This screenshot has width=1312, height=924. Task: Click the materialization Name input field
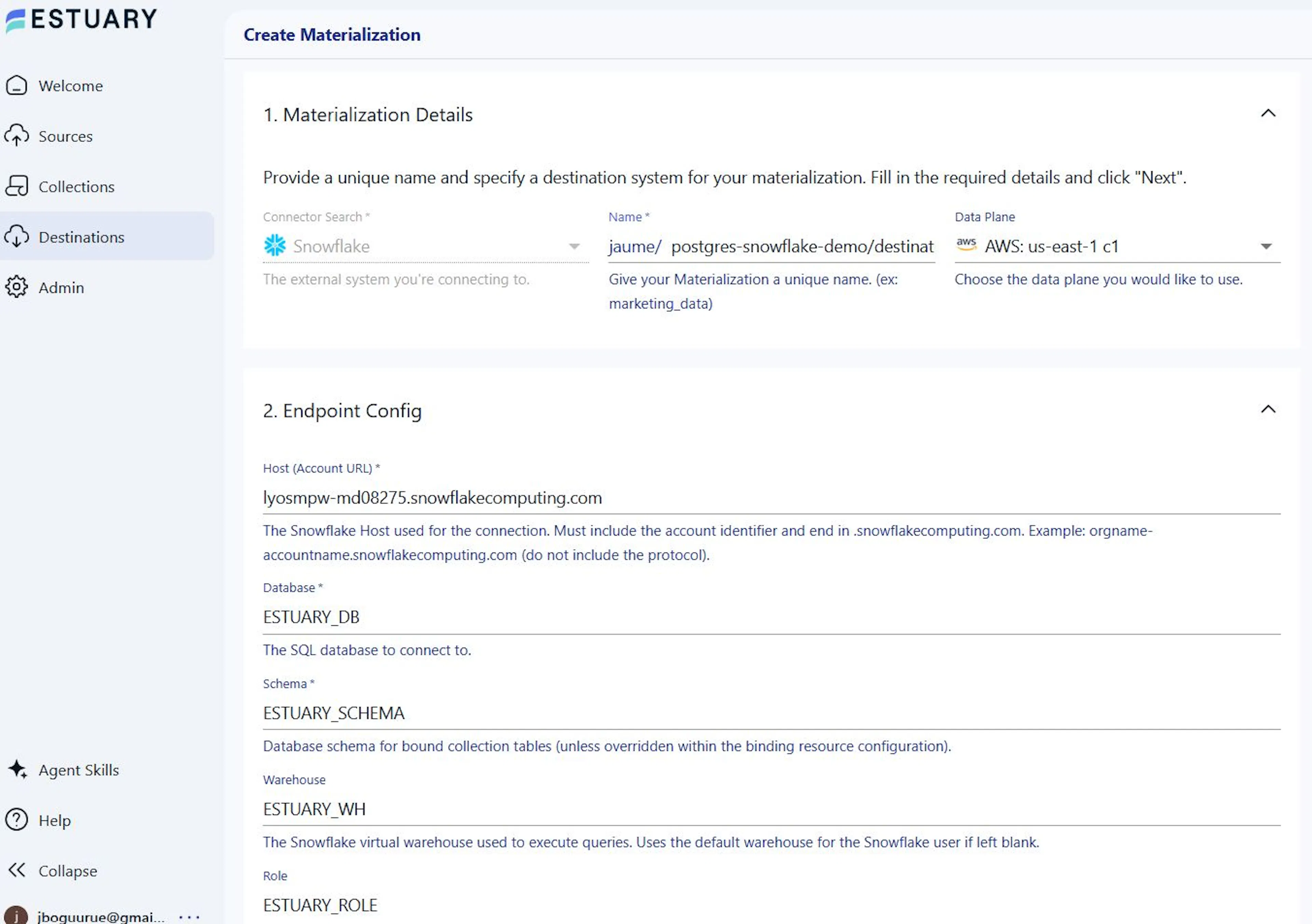point(802,246)
